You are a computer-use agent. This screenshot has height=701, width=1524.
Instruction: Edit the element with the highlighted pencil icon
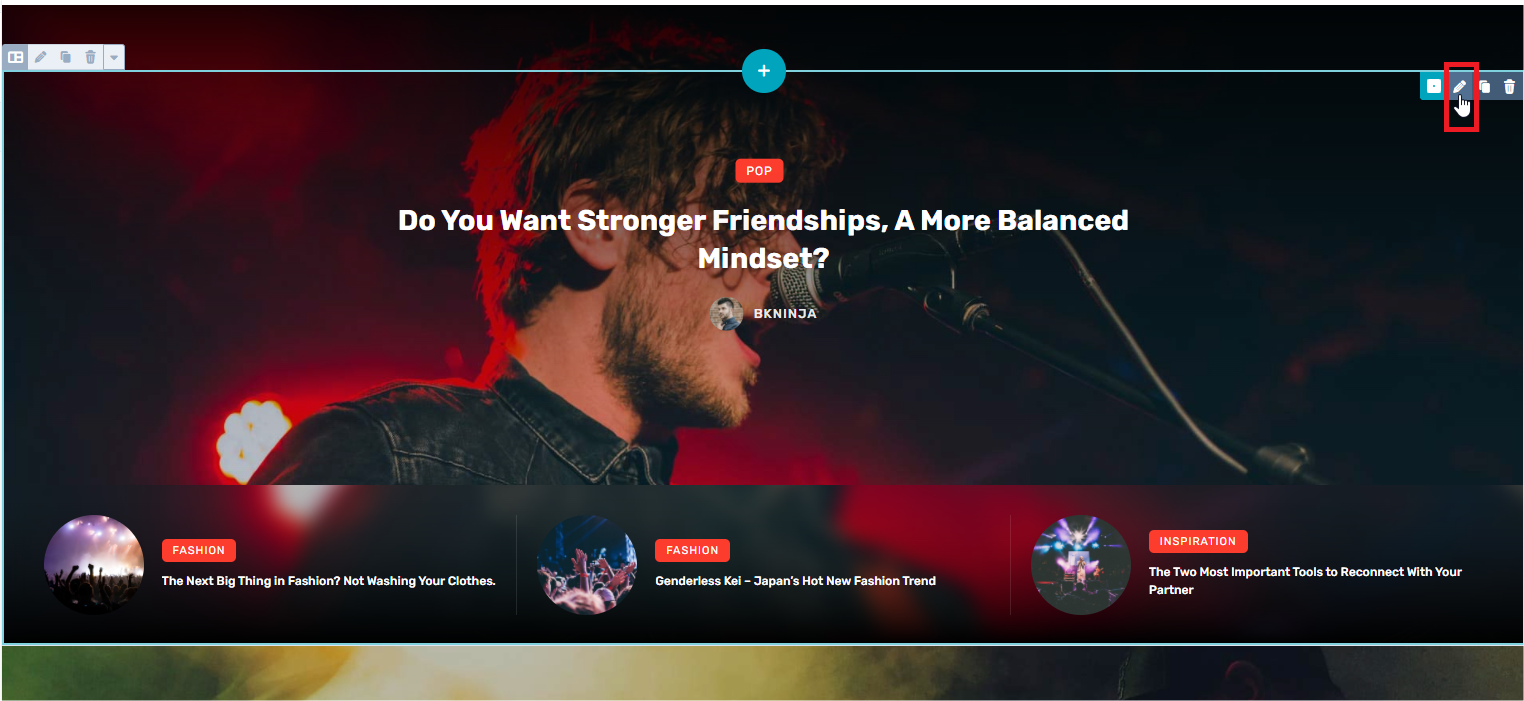pyautogui.click(x=1460, y=87)
